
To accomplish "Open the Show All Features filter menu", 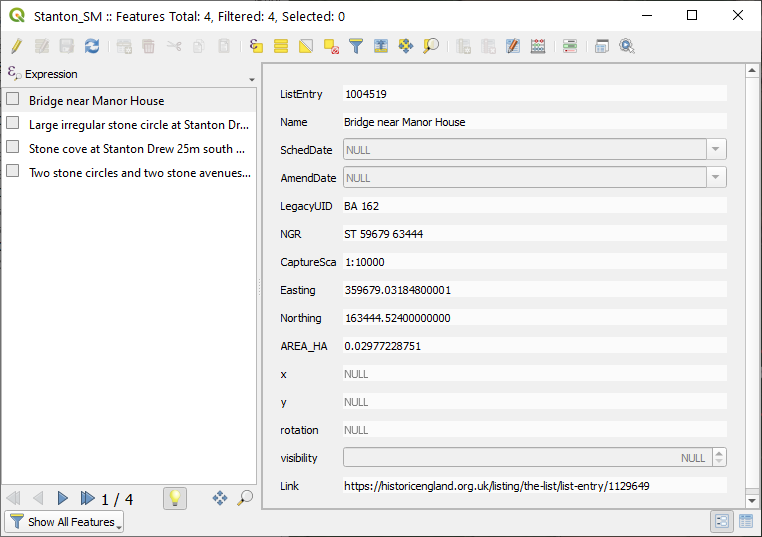I will [64, 522].
